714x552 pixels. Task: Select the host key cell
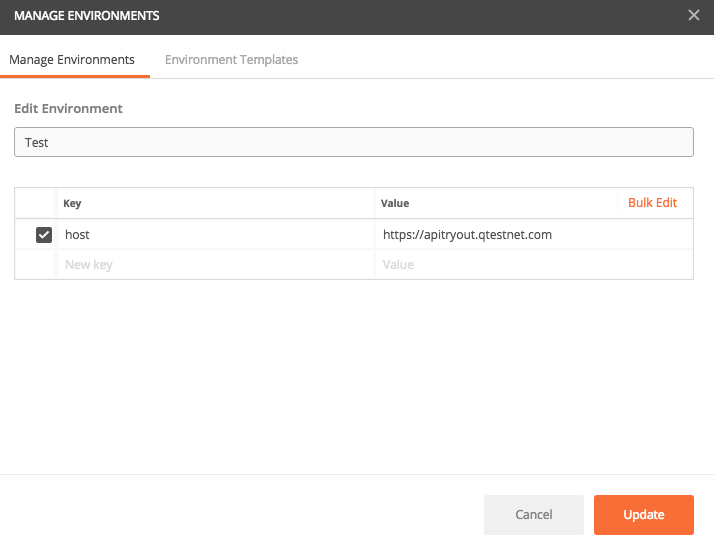click(215, 235)
